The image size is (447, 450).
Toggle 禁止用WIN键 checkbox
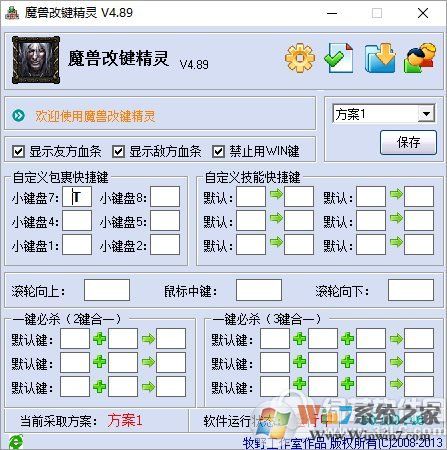(x=218, y=152)
